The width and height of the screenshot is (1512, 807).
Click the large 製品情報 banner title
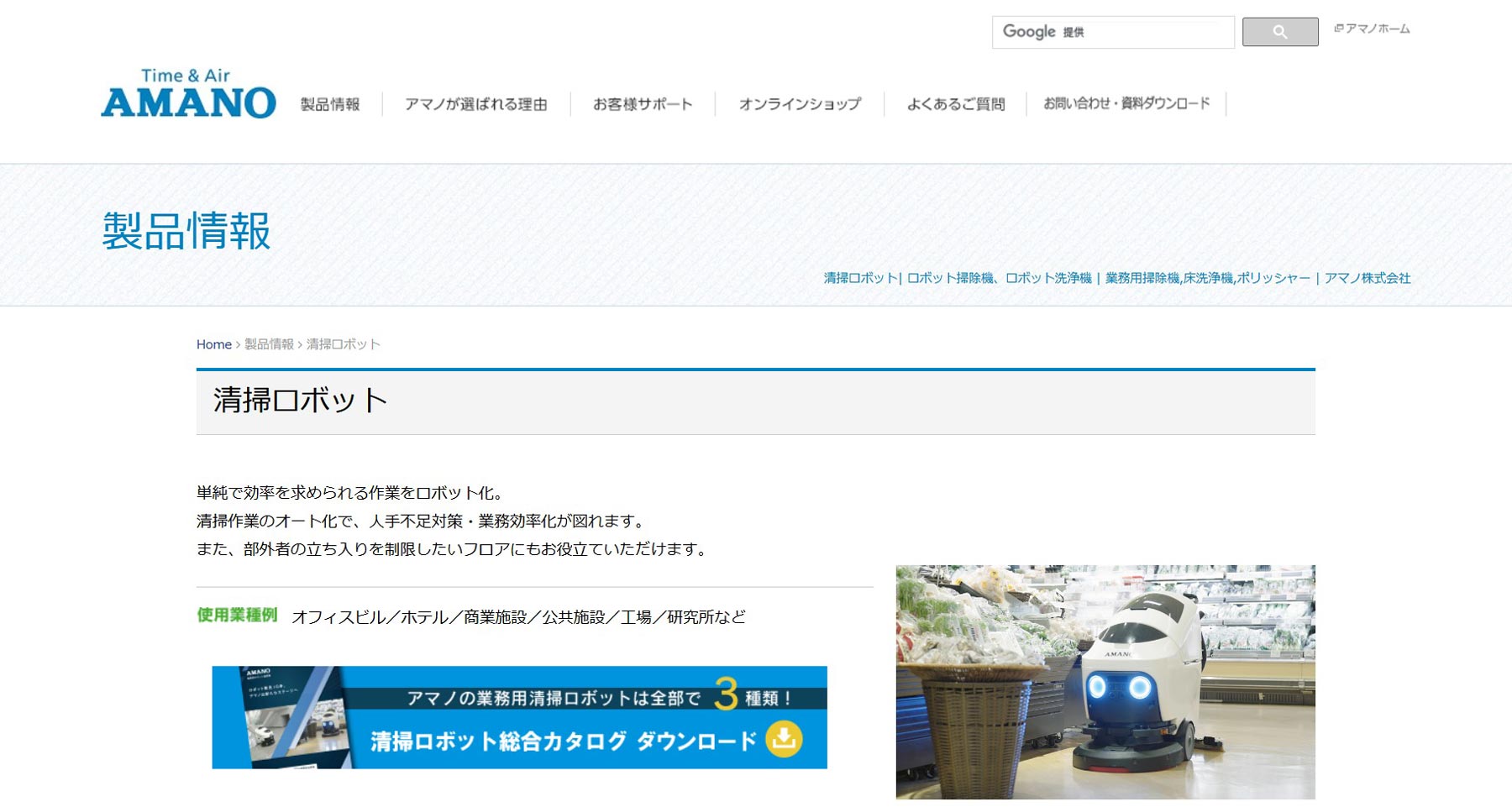coord(186,231)
